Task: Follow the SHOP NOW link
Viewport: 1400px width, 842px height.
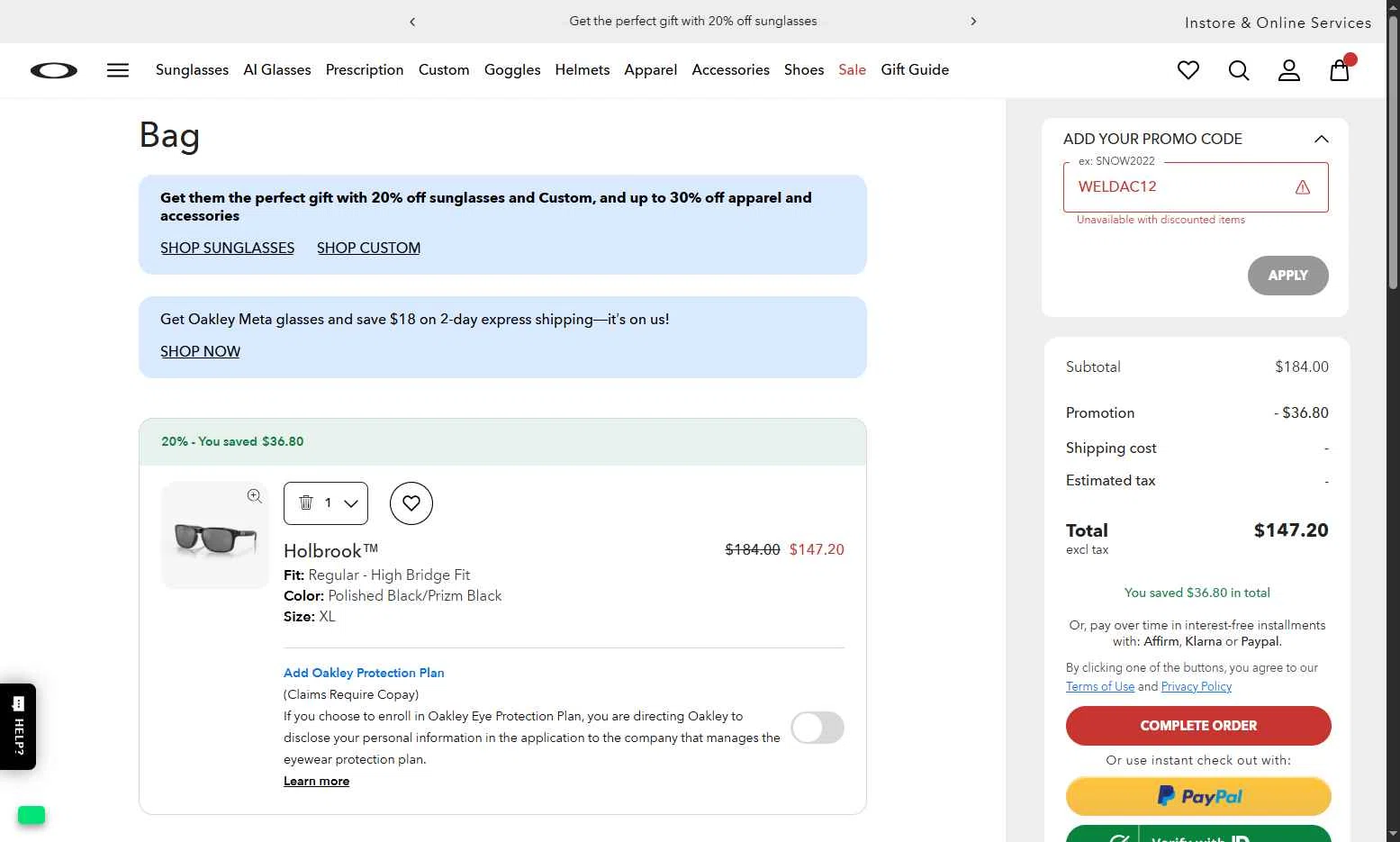Action: click(201, 351)
